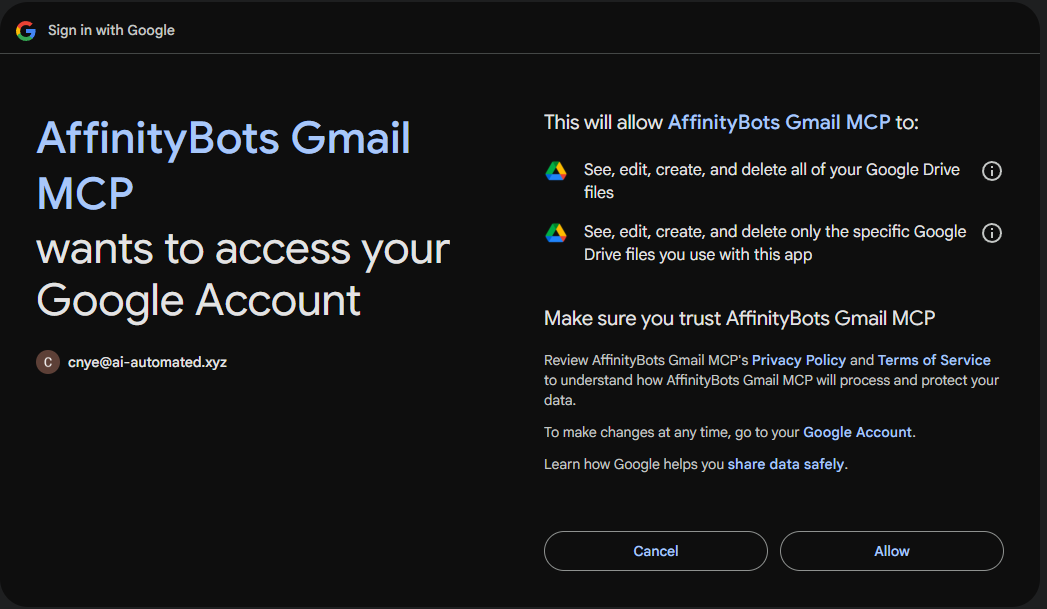1047x609 pixels.
Task: Click AffinityBots Gmail MCP link in 'This will allow'
Action: (778, 122)
